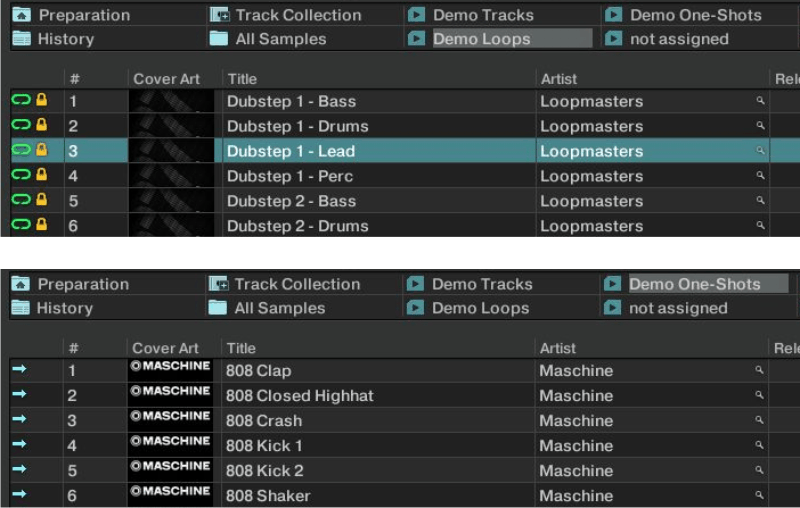The width and height of the screenshot is (800, 508).
Task: Click the Maschine cover art for 808 Kick 1
Action: [x=170, y=445]
